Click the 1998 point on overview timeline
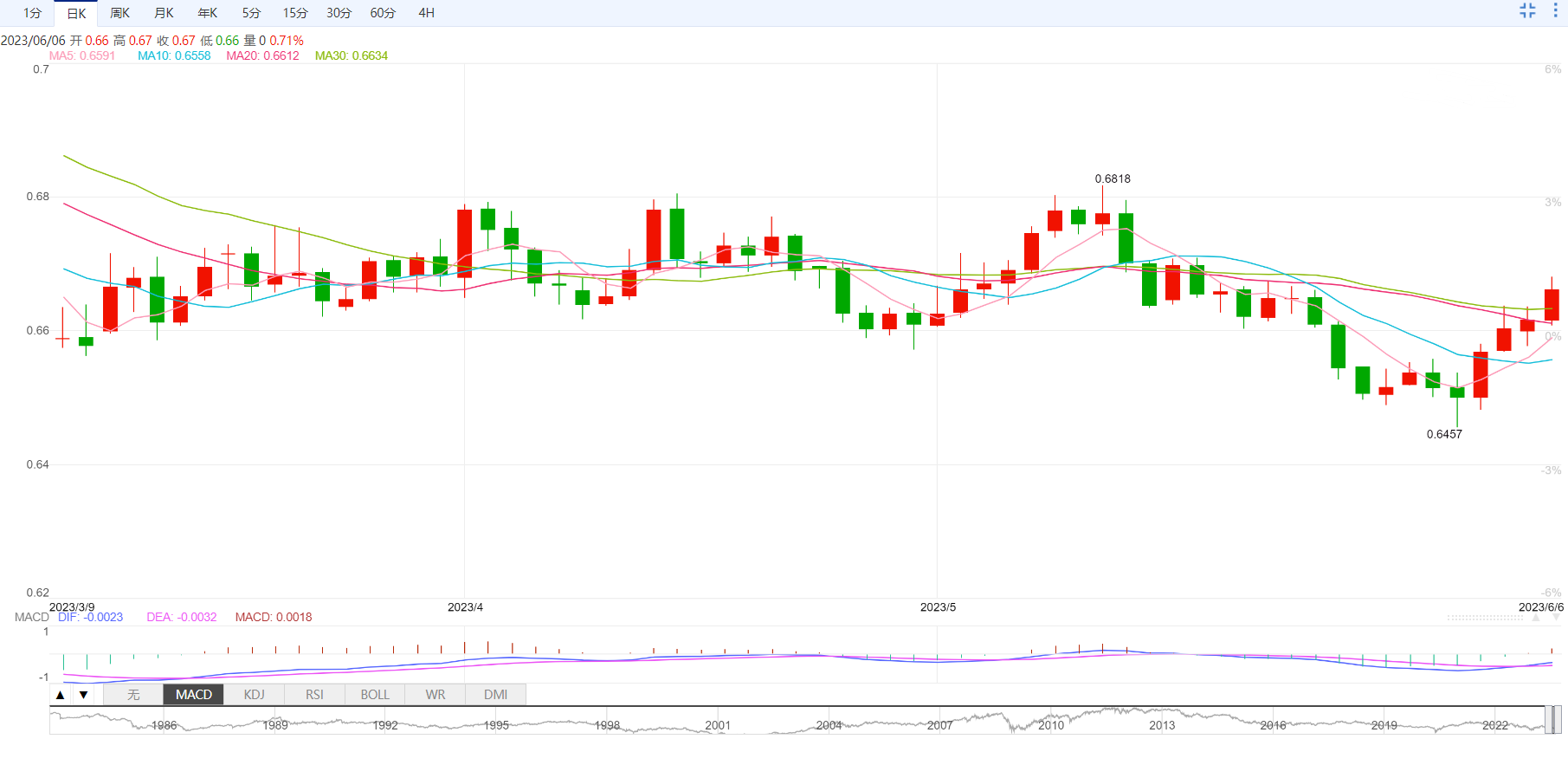This screenshot has height=765, width=1568. point(607,725)
